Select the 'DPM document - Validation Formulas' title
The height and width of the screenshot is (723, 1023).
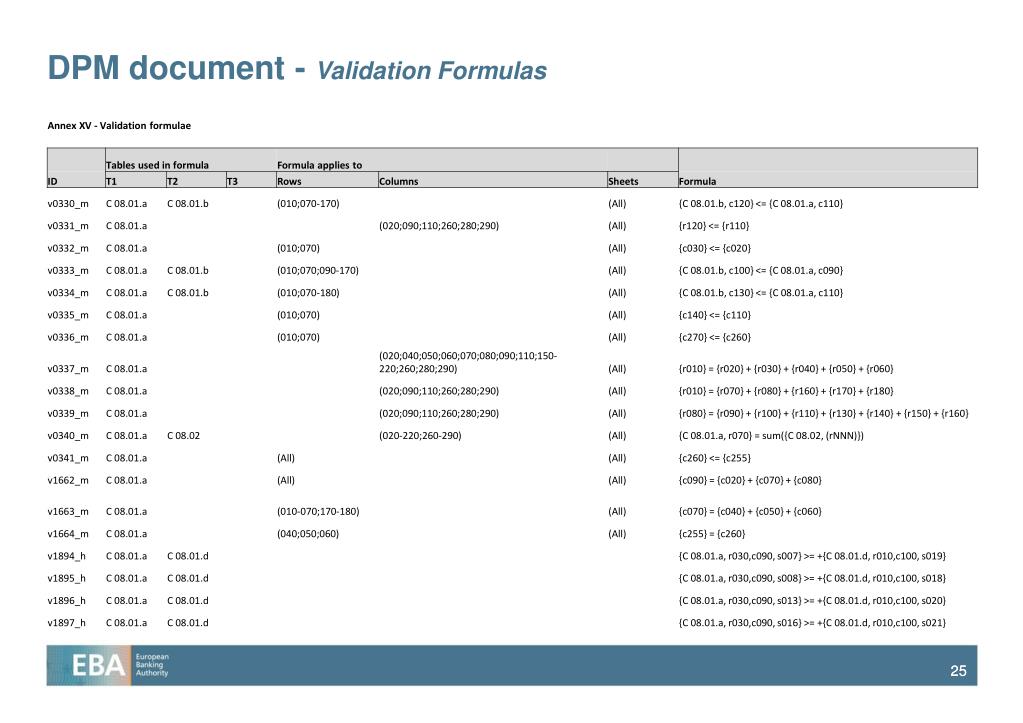click(x=297, y=69)
